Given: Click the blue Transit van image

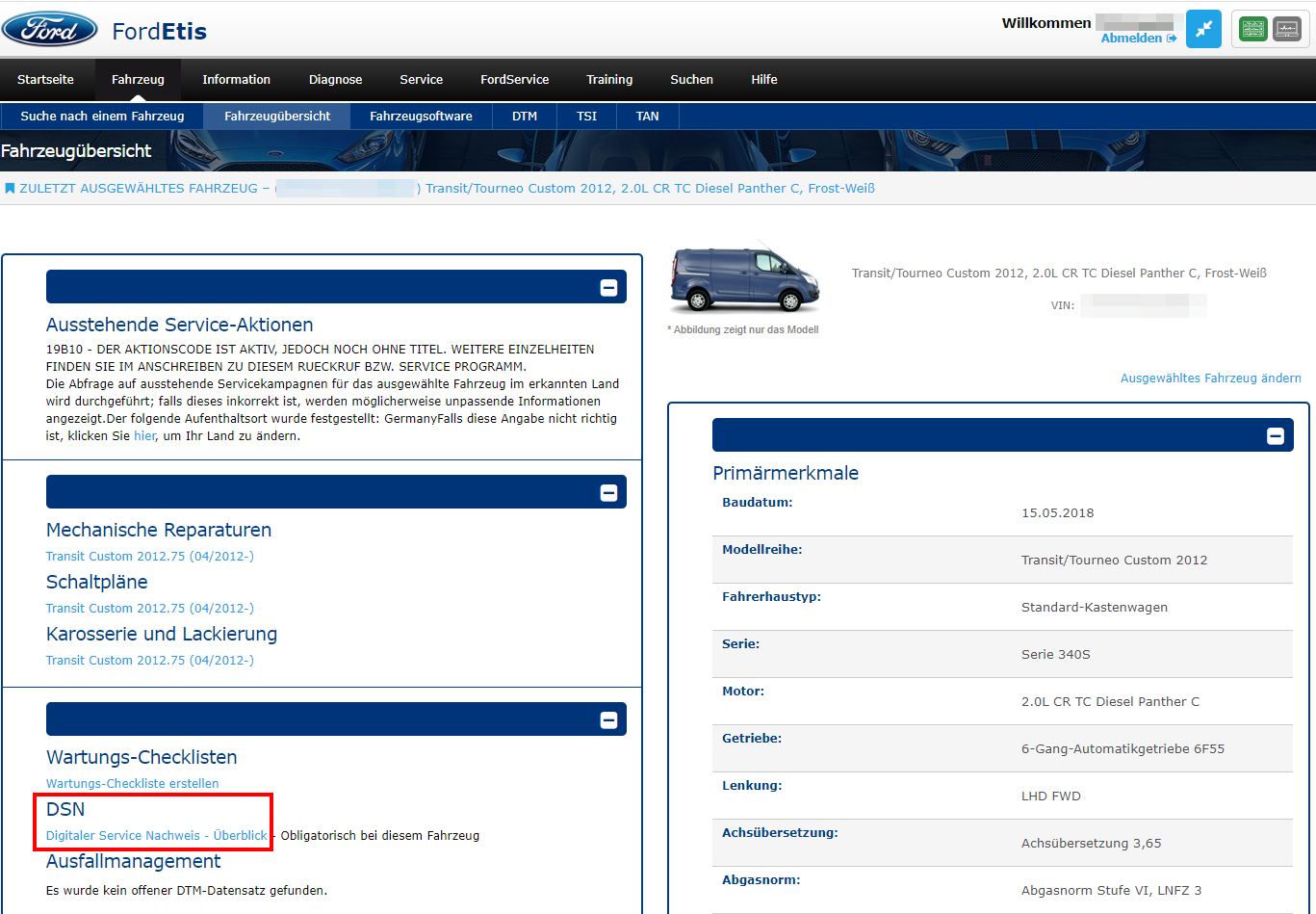Looking at the screenshot, I should [x=744, y=279].
